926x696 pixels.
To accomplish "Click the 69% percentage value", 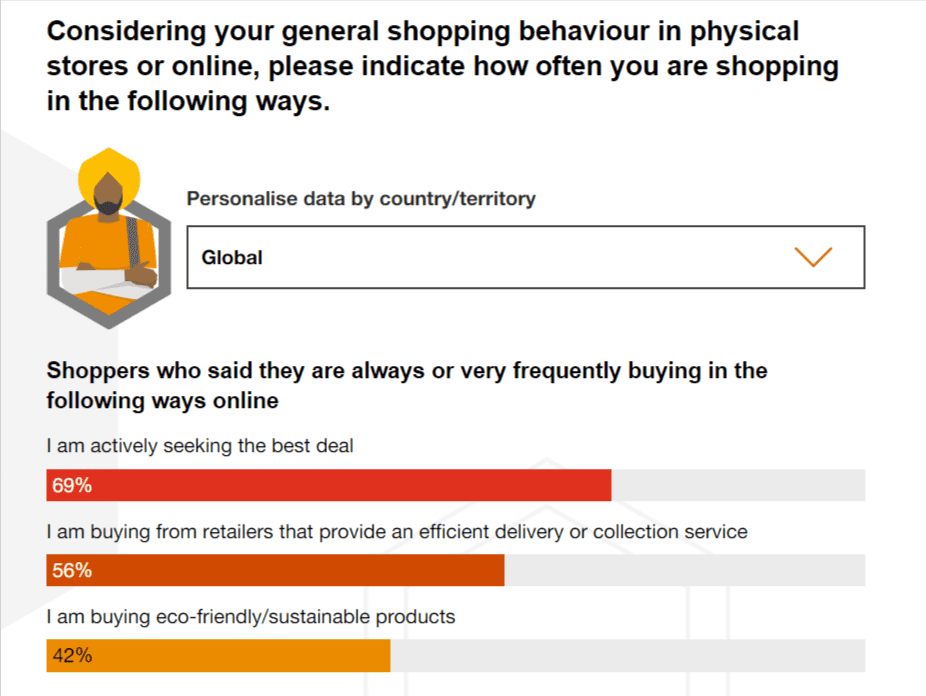I will [x=71, y=485].
